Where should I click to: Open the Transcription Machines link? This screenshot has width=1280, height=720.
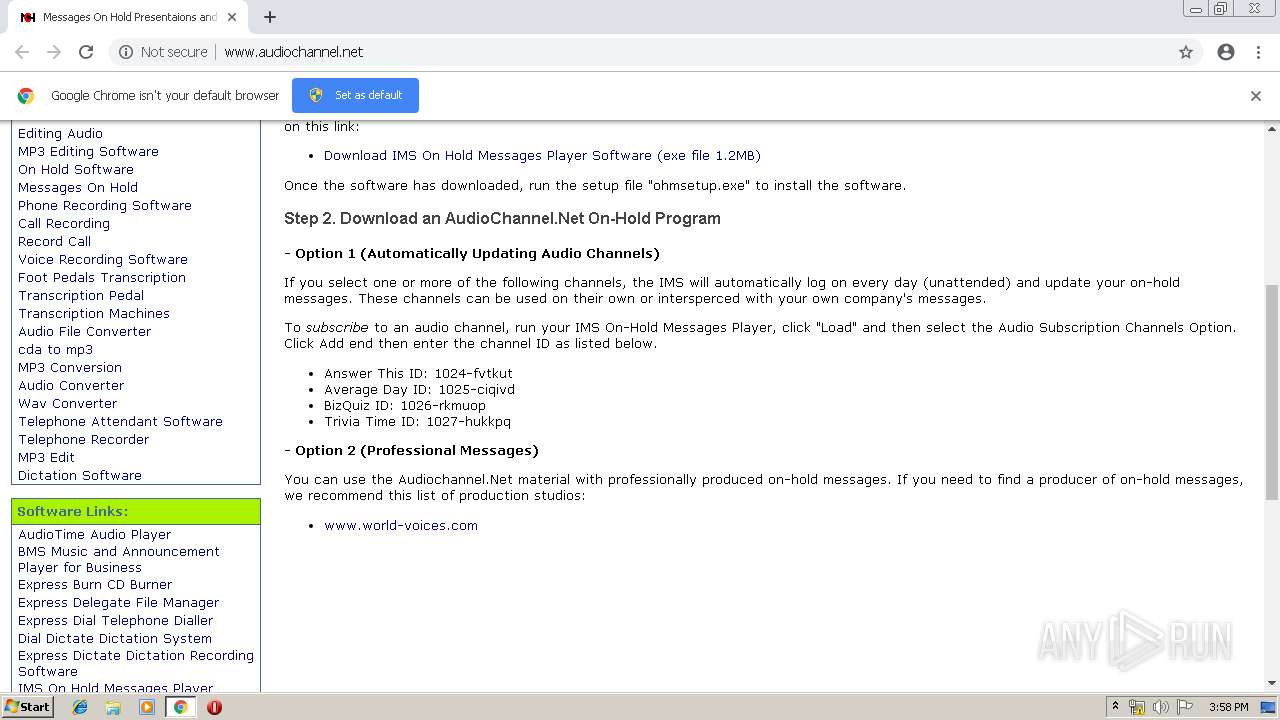click(94, 313)
